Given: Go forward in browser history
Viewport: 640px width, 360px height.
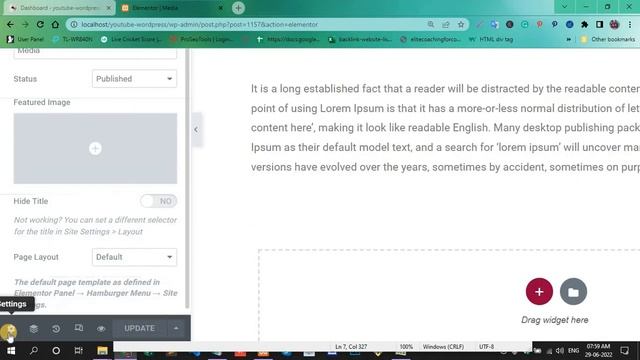Looking at the screenshot, I should point(25,24).
